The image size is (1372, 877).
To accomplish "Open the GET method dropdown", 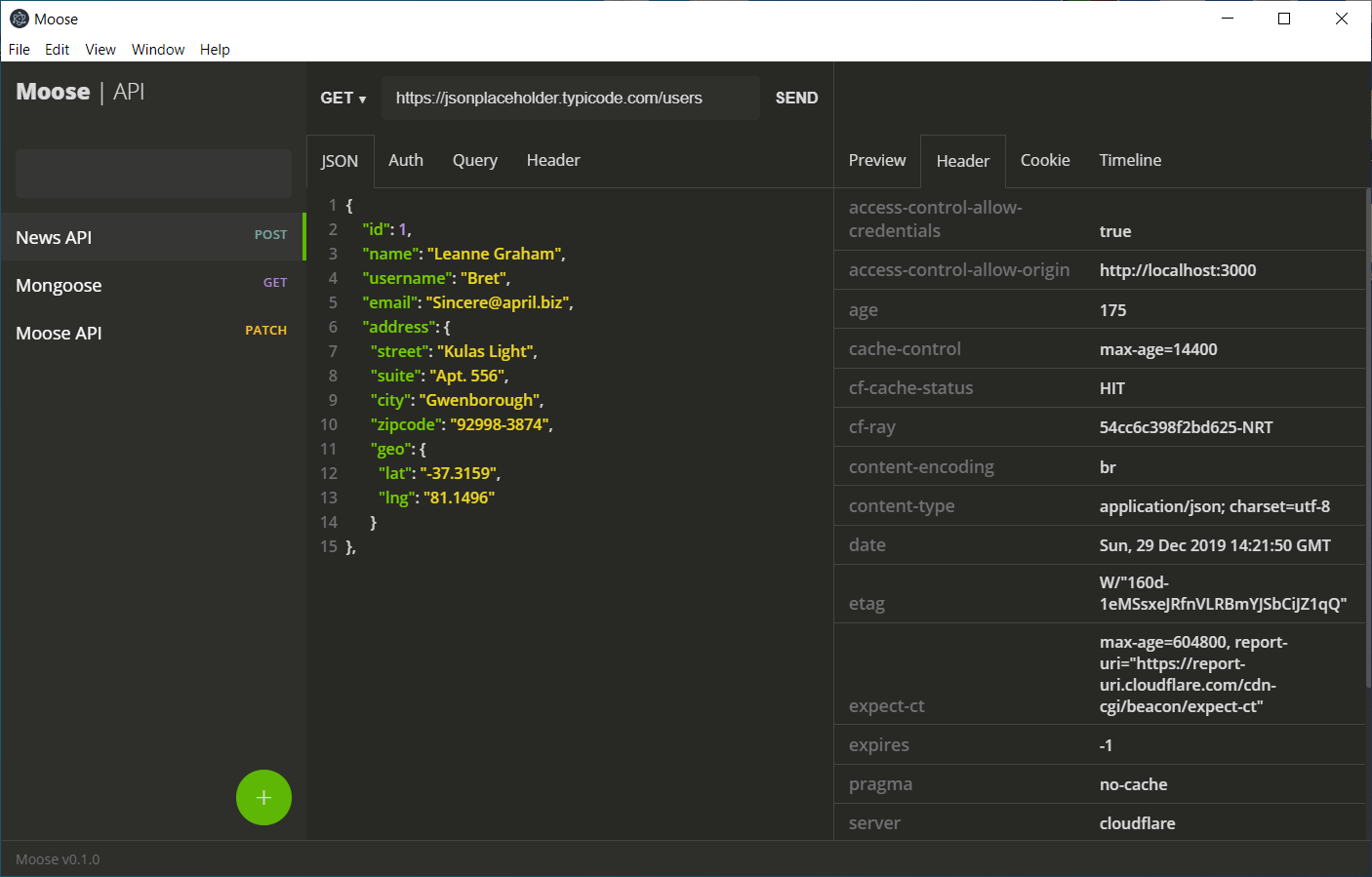I will 342,98.
